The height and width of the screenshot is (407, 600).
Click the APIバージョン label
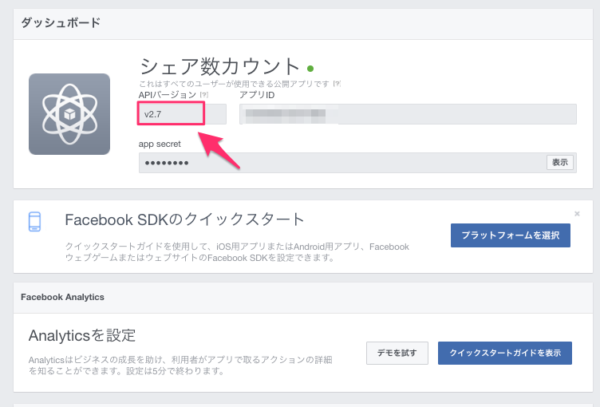tap(168, 95)
